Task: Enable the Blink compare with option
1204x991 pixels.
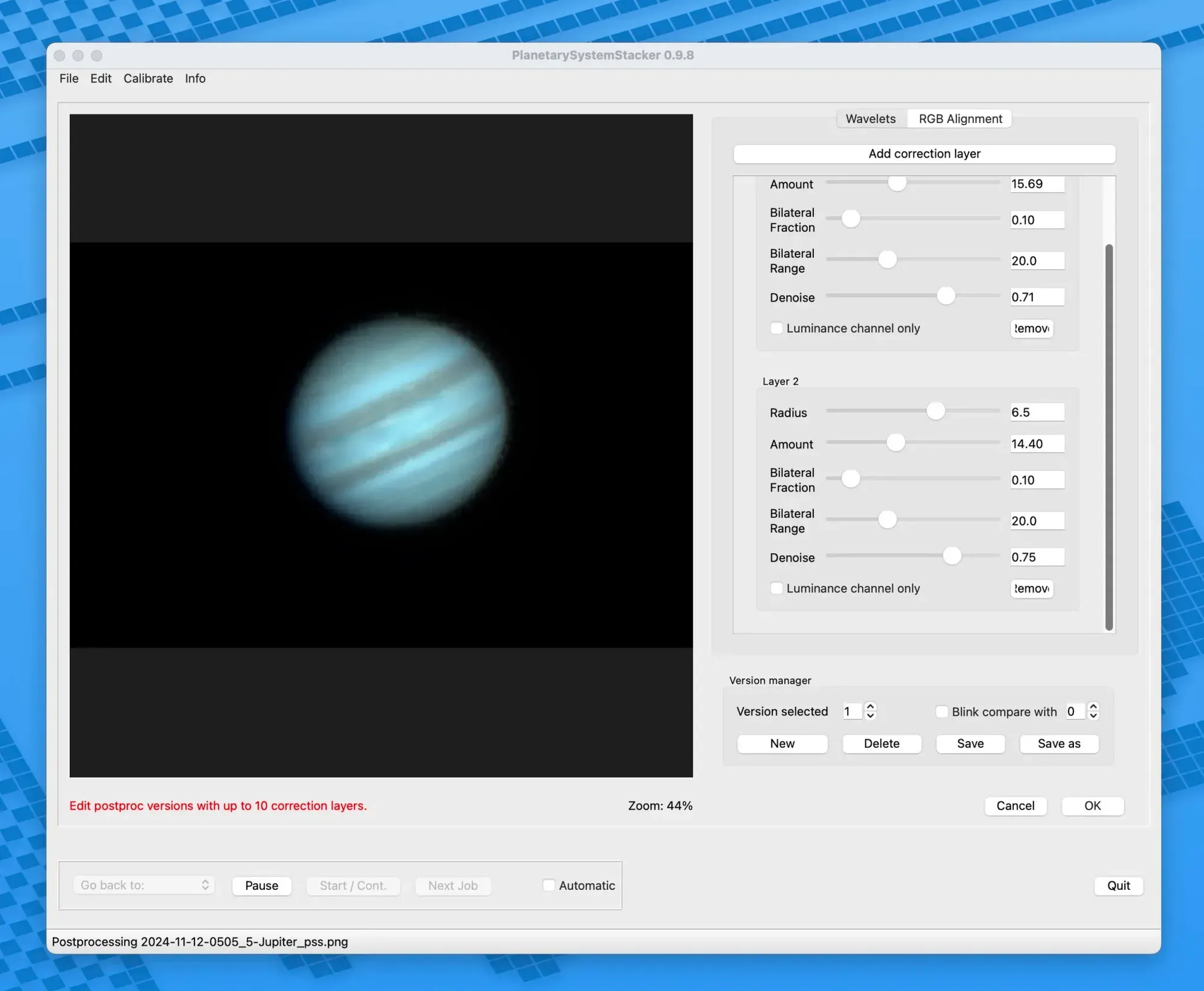Action: pos(942,711)
